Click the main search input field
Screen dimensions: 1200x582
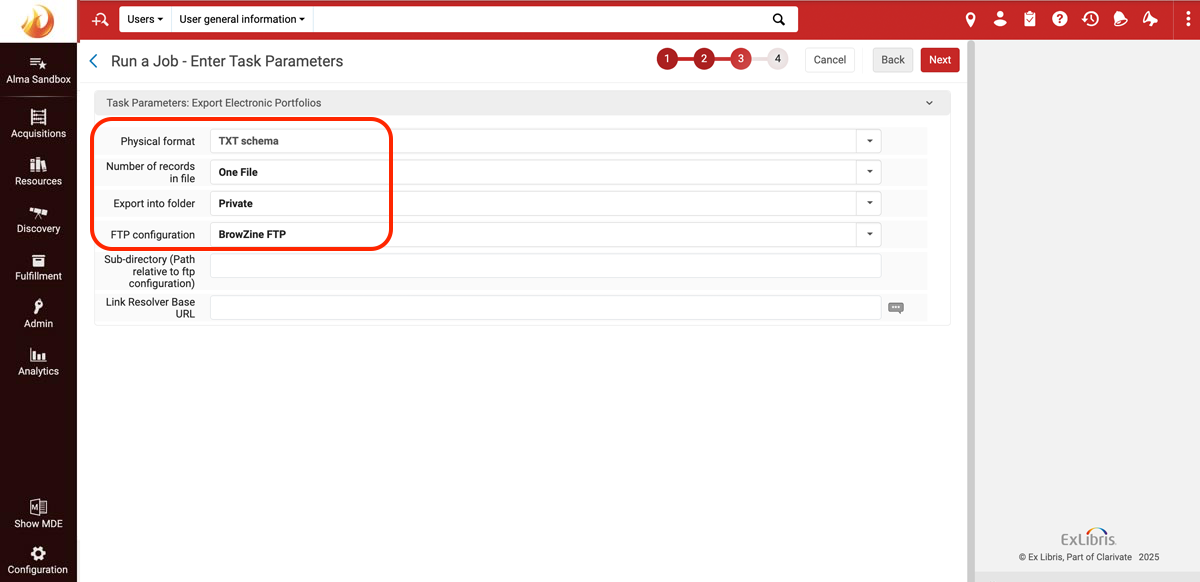point(540,19)
